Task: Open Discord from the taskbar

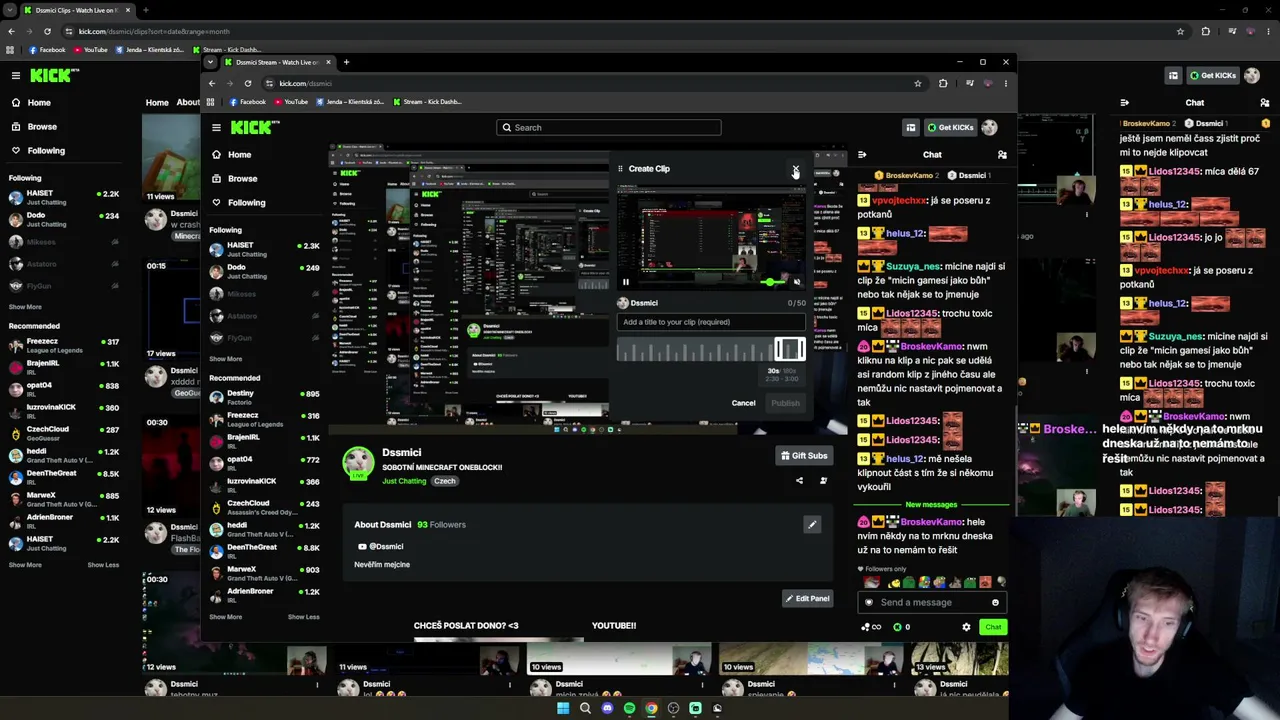Action: point(607,708)
